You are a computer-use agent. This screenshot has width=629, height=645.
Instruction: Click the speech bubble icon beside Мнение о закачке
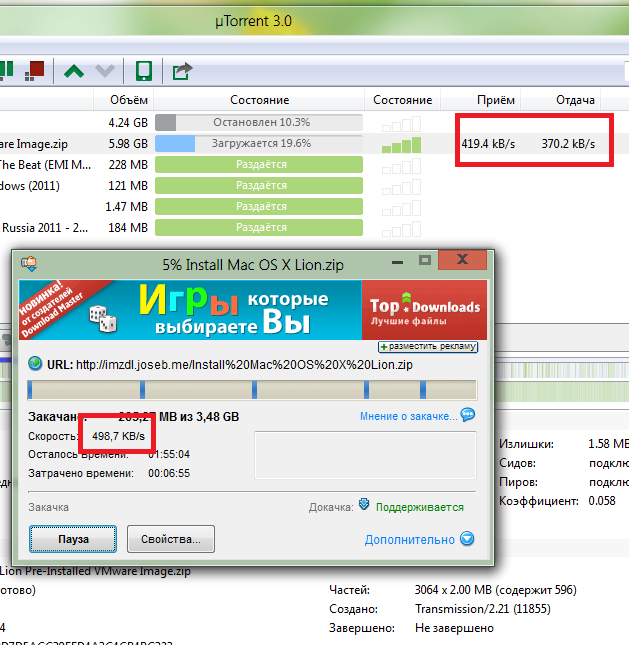click(468, 415)
